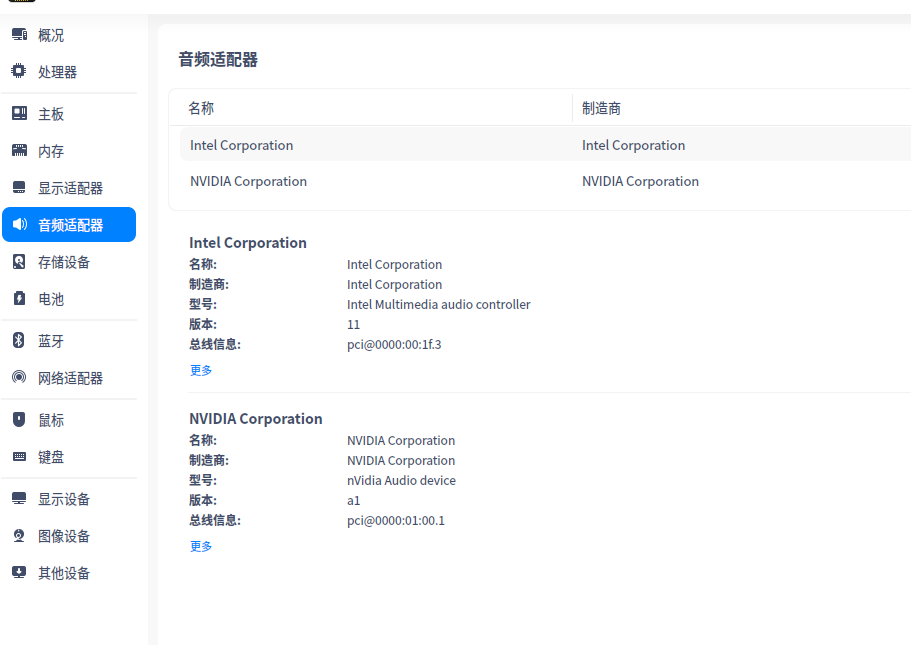Open the 蓝牙 Bluetooth icon

pos(19,341)
